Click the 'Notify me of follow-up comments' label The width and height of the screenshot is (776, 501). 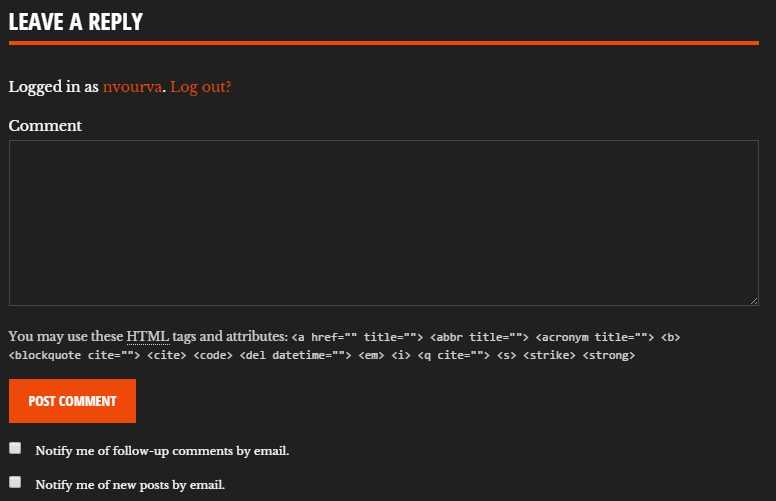(x=162, y=451)
